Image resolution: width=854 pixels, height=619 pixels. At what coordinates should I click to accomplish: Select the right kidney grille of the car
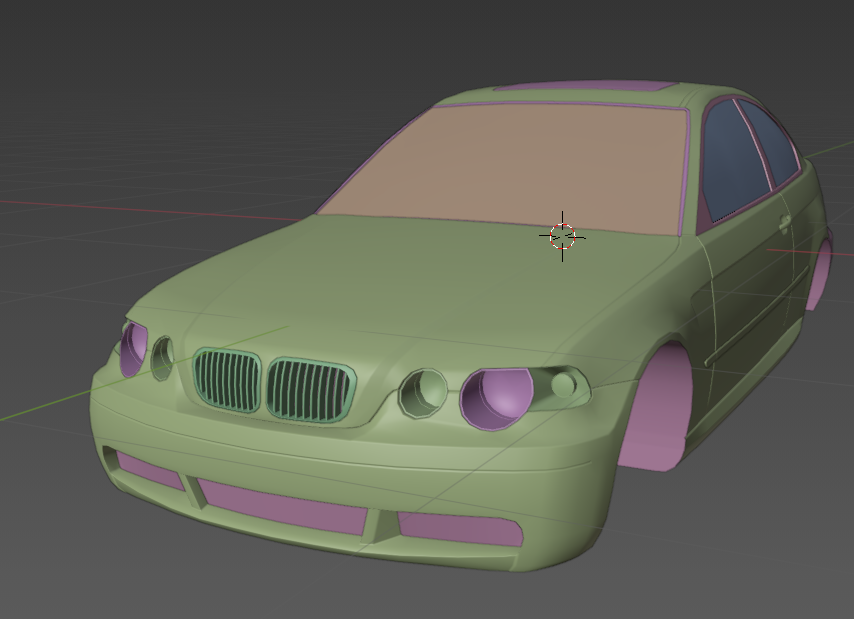[x=311, y=390]
